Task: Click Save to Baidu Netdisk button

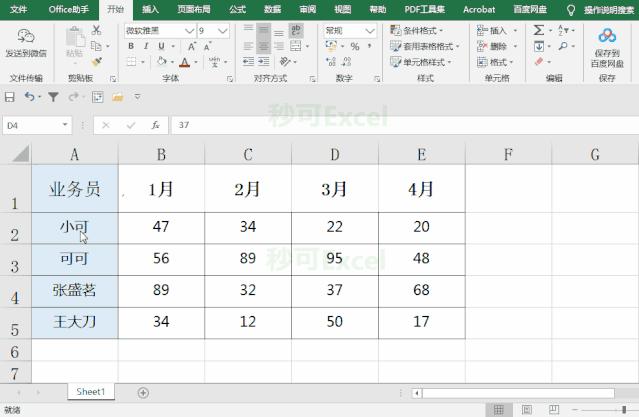Action: pyautogui.click(x=607, y=47)
